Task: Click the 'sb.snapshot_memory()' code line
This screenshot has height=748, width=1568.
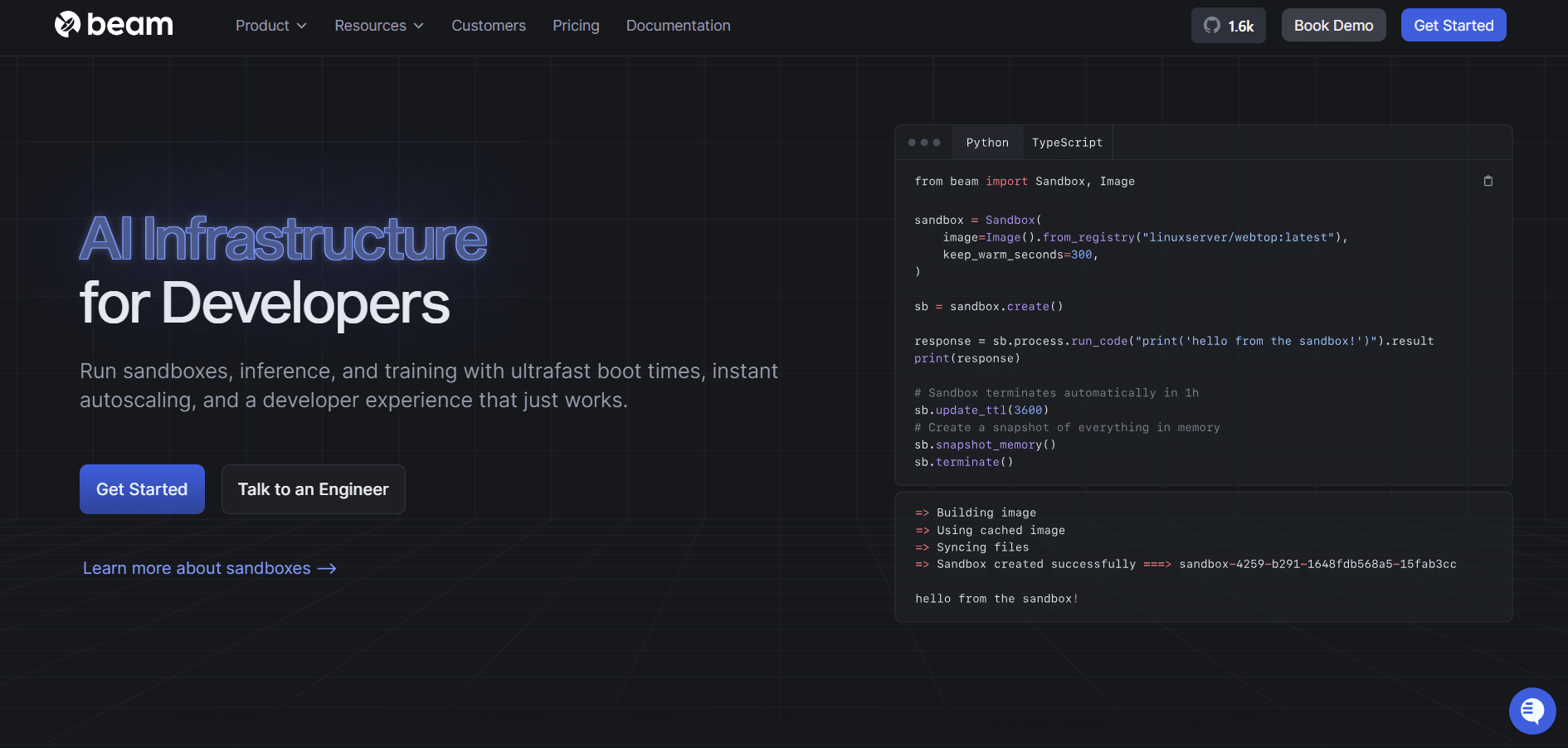Action: 986,445
